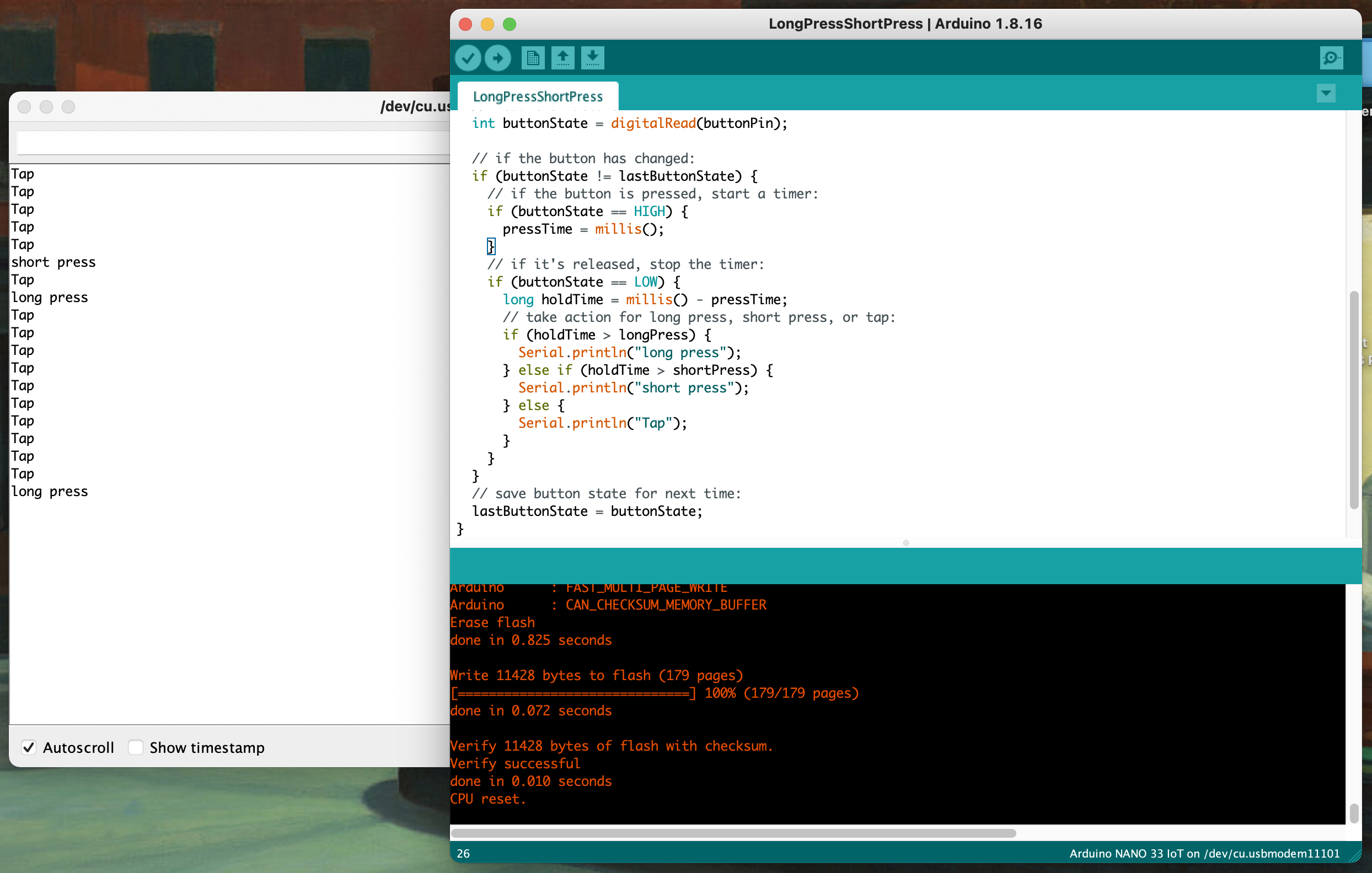Click the divider handle dot between editor and console
The width and height of the screenshot is (1372, 873).
[x=905, y=543]
